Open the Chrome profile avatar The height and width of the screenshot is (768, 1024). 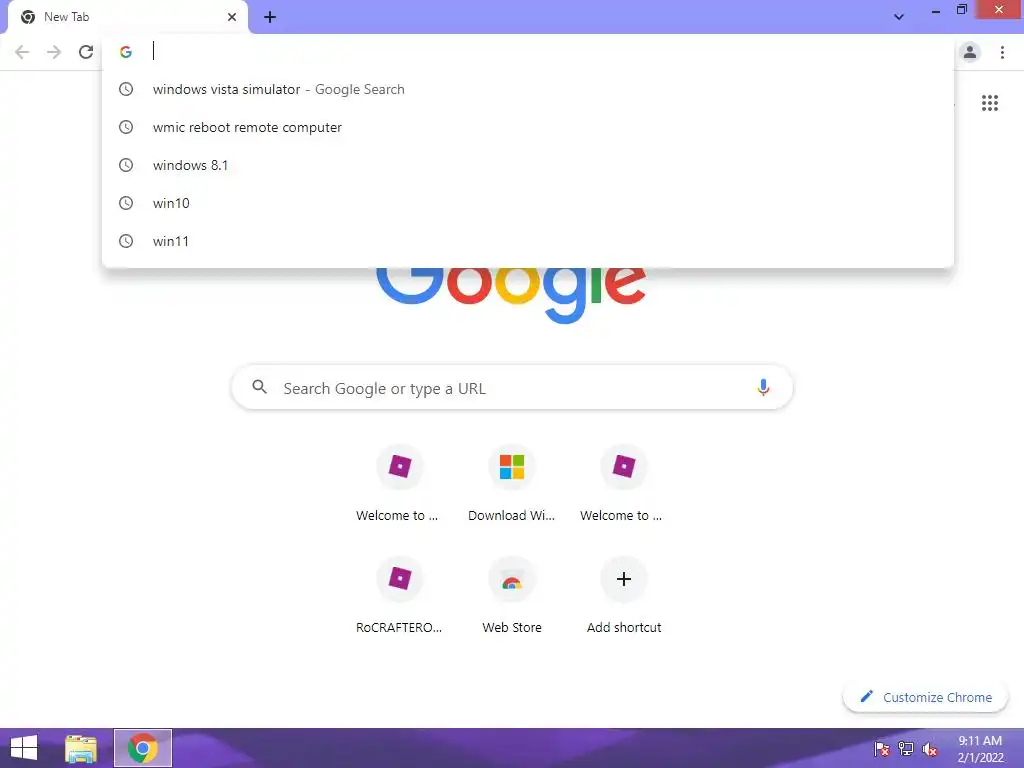[970, 52]
